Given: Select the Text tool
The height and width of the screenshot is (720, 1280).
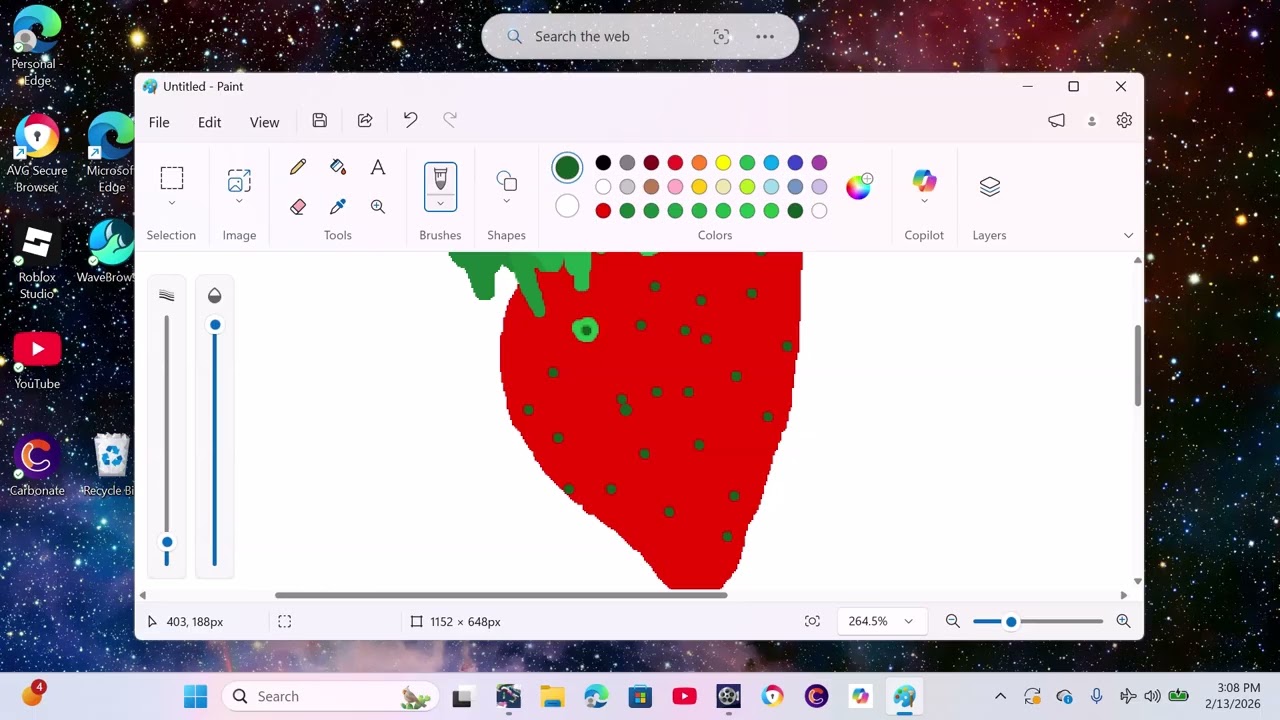Looking at the screenshot, I should 378,167.
